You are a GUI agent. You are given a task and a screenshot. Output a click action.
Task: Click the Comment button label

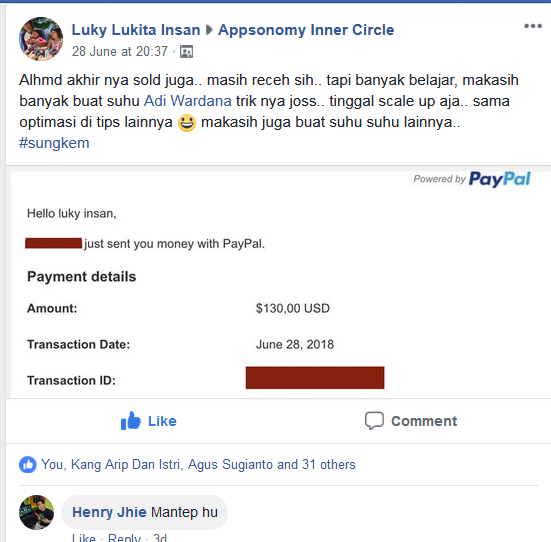click(x=424, y=421)
